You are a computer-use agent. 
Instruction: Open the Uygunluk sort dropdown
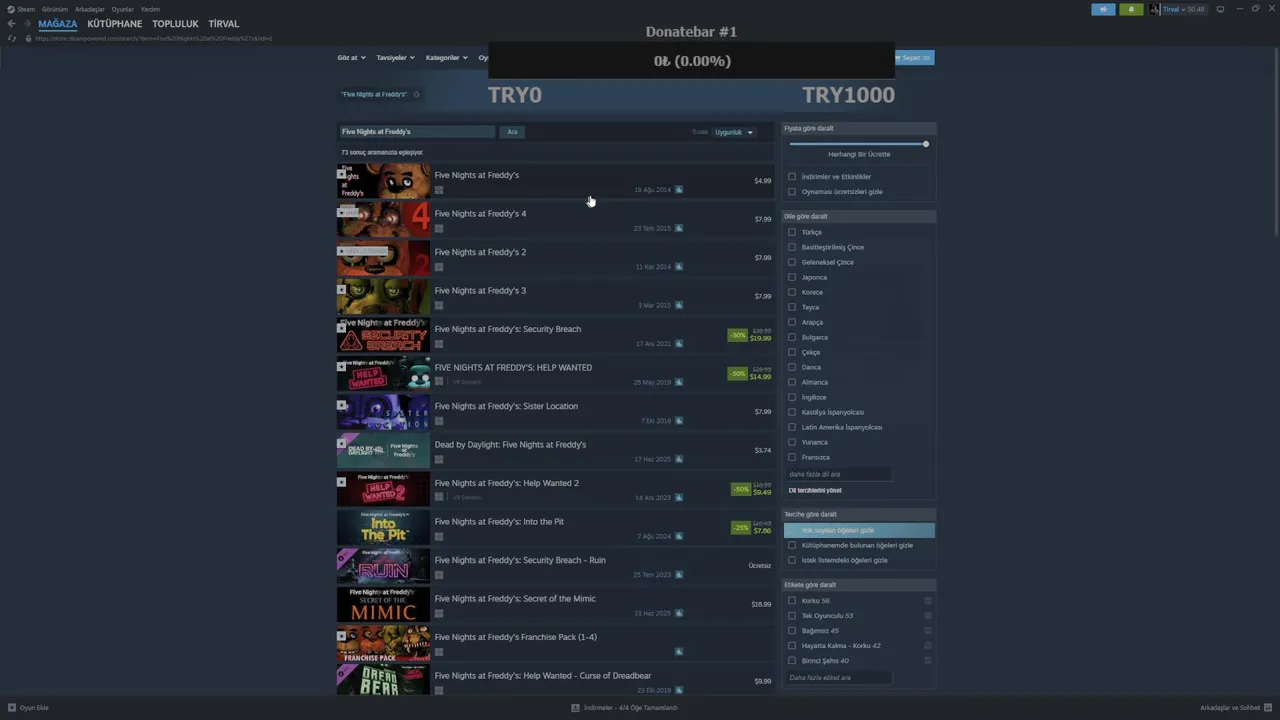point(734,132)
